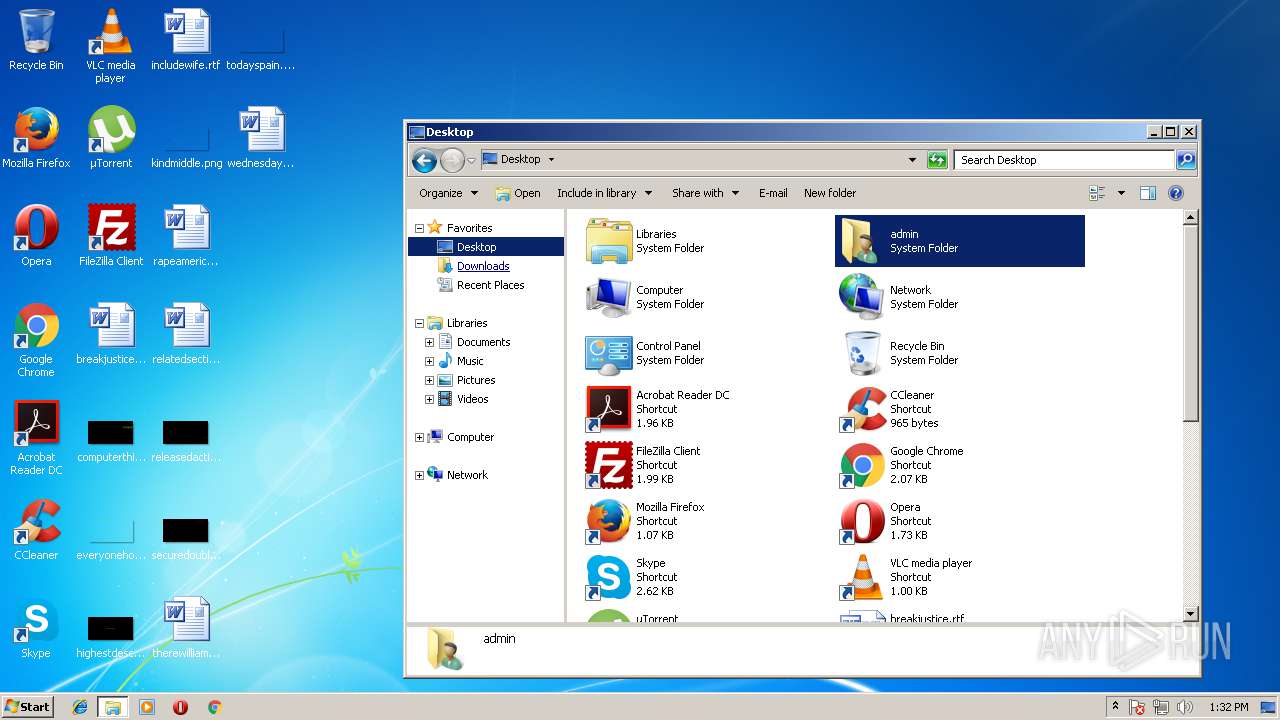The width and height of the screenshot is (1280, 720).
Task: Launch Mozilla Firefox desktop shortcut
Action: [36, 138]
